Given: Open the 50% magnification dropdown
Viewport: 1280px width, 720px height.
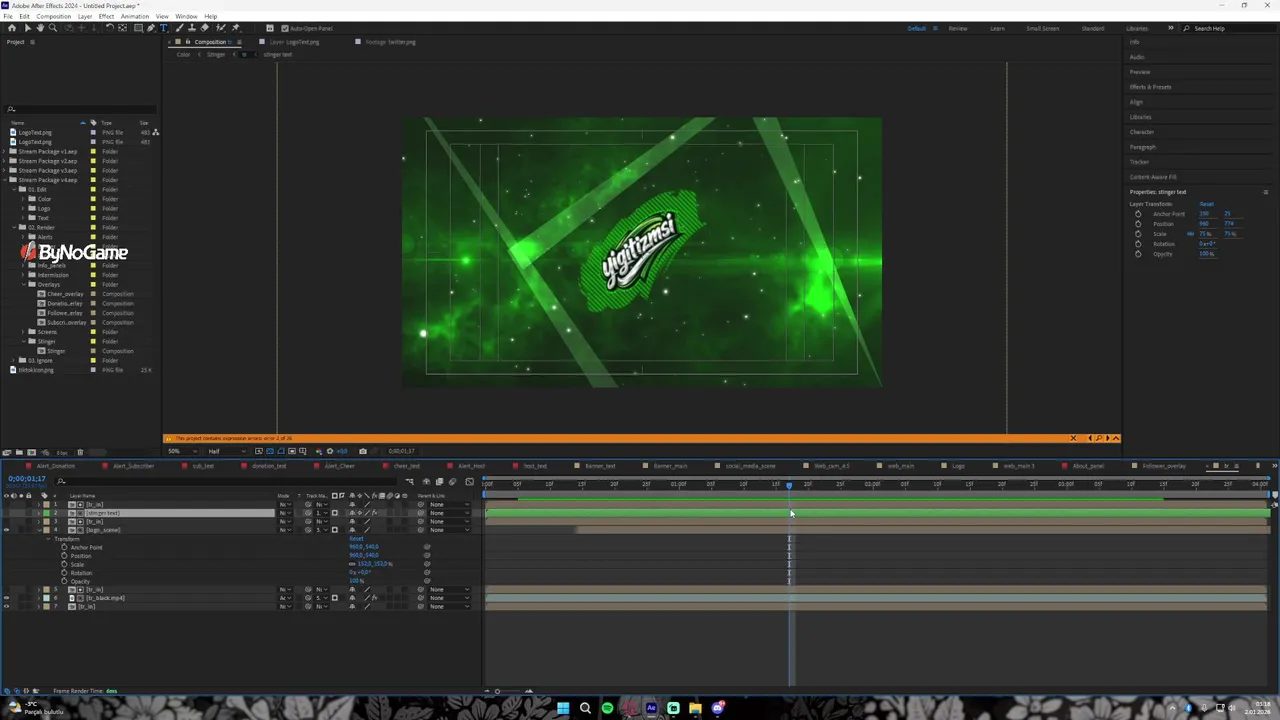Looking at the screenshot, I should 182,451.
